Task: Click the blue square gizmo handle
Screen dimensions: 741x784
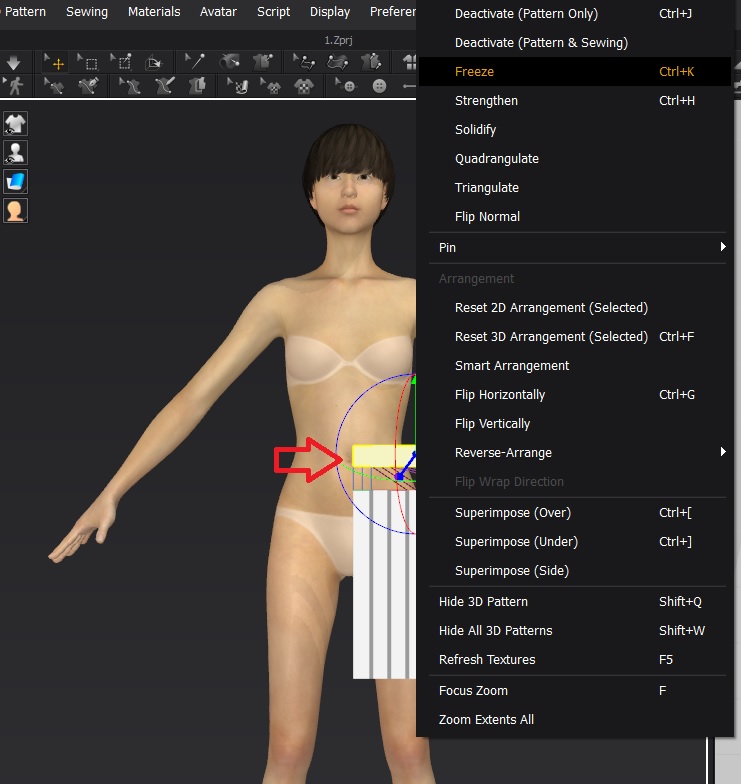Action: [399, 476]
